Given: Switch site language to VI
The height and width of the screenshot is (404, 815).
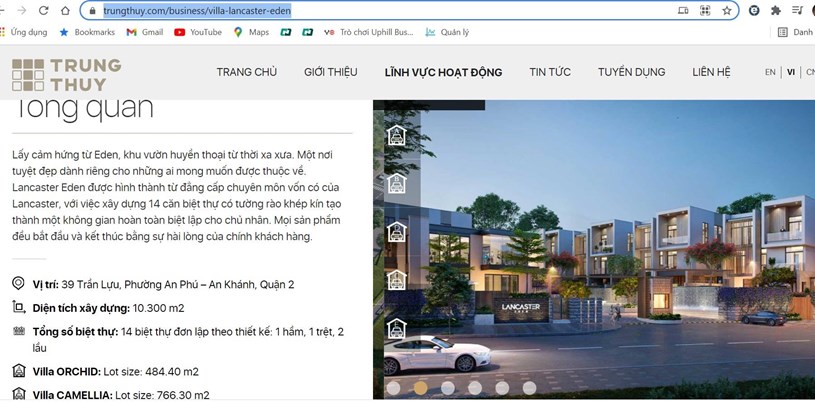Looking at the screenshot, I should [x=791, y=72].
